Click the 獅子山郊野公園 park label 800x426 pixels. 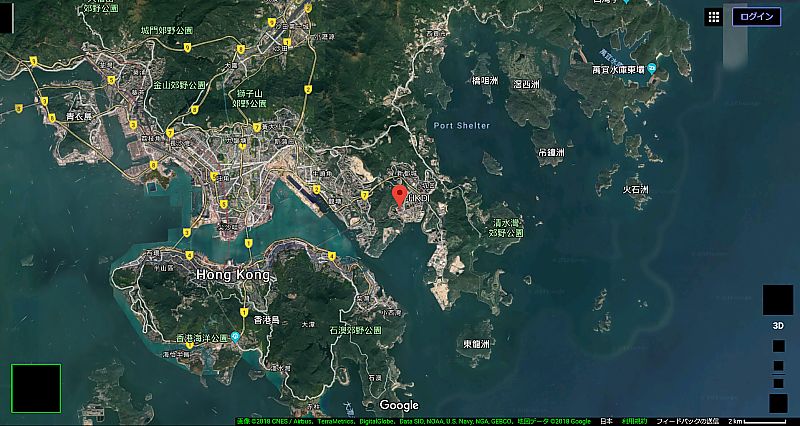[x=250, y=97]
